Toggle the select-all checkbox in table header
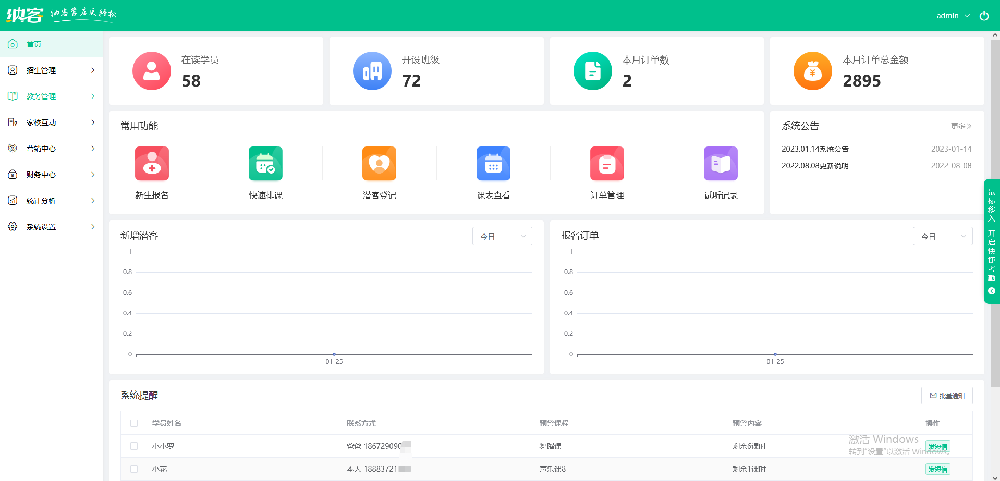This screenshot has width=1000, height=481. 134,423
